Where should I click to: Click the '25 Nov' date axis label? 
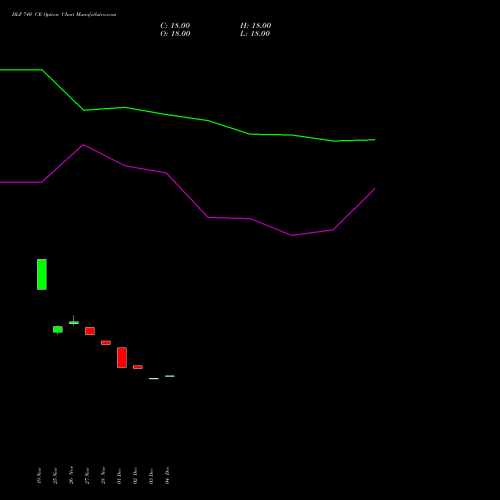55,475
